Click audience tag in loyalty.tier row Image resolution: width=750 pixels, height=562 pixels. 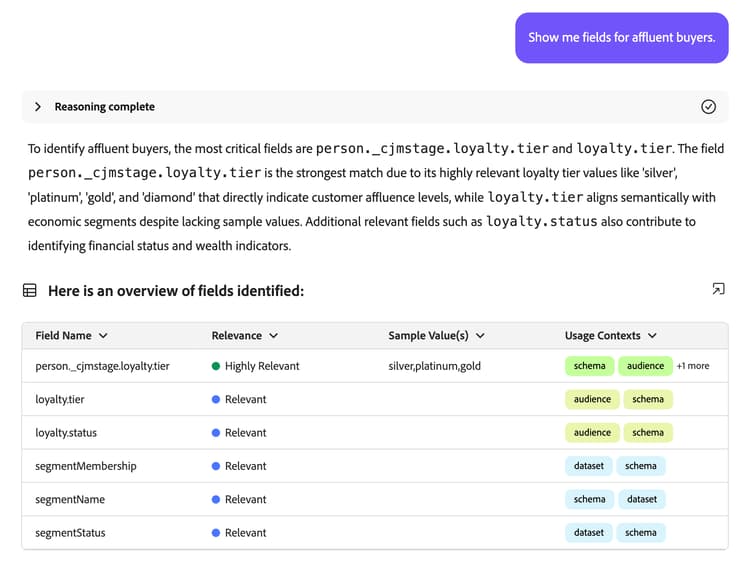592,399
